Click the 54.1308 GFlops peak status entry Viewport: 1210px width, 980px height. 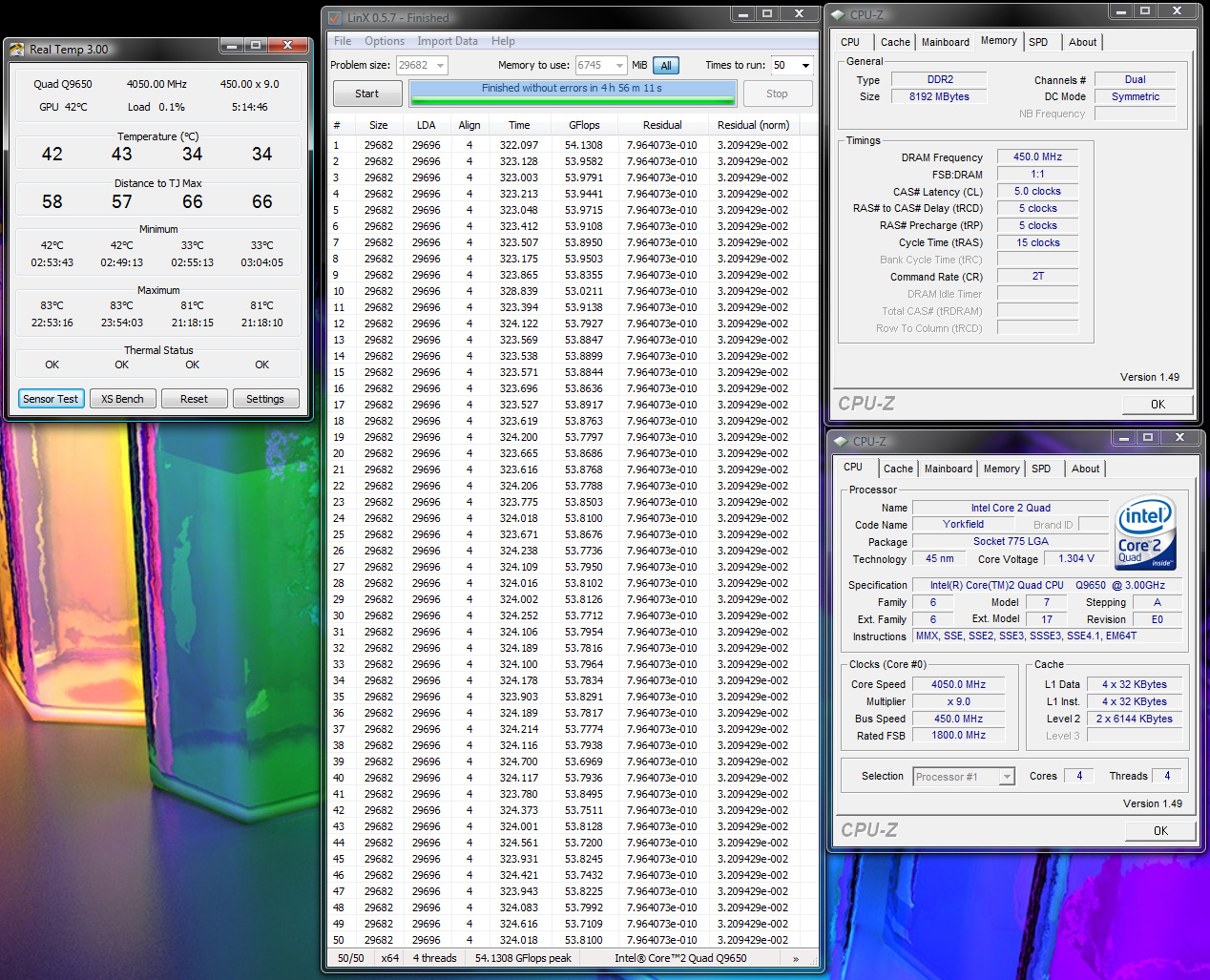523,958
